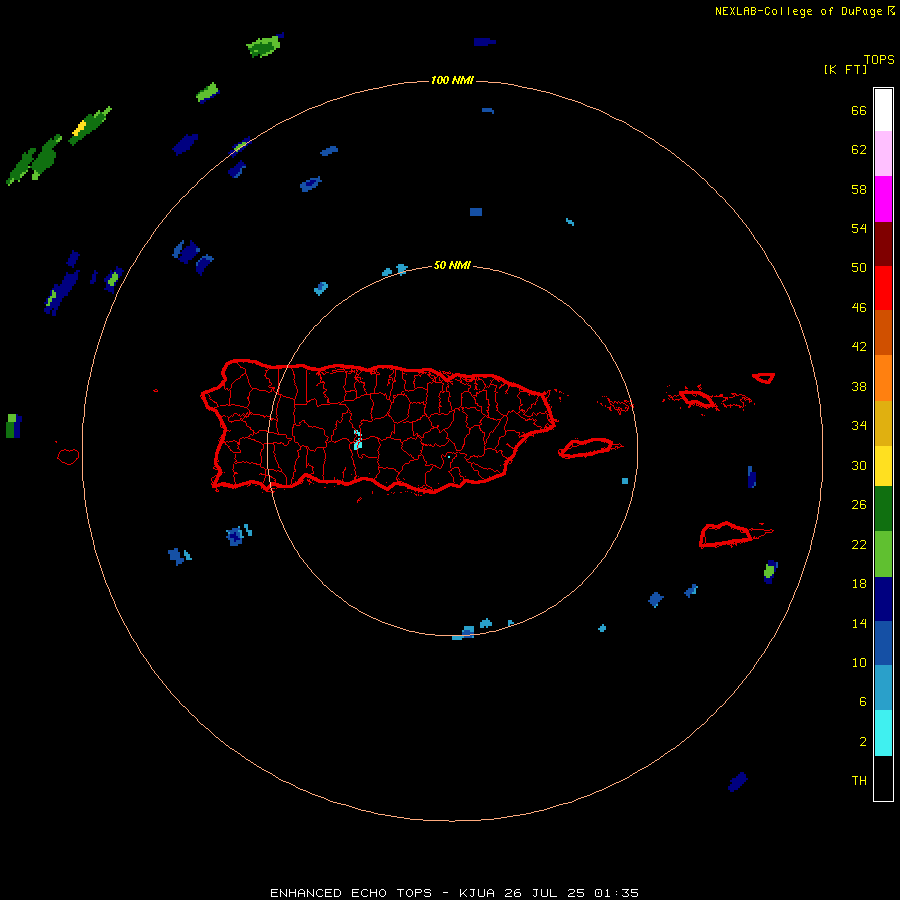Click the 22 value on the tops scale
The width and height of the screenshot is (900, 900).
(x=859, y=544)
